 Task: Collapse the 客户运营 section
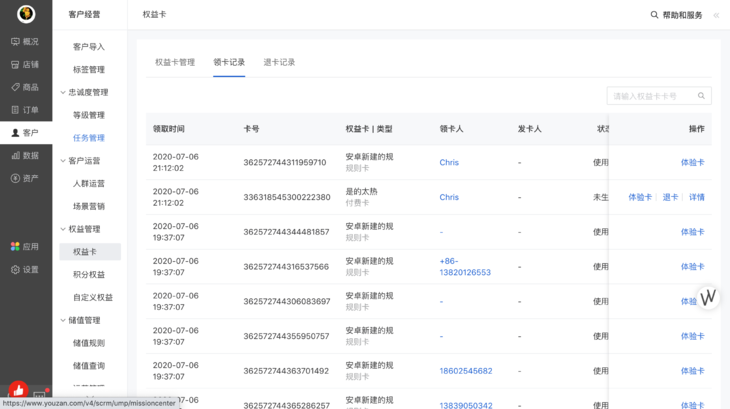pos(63,161)
